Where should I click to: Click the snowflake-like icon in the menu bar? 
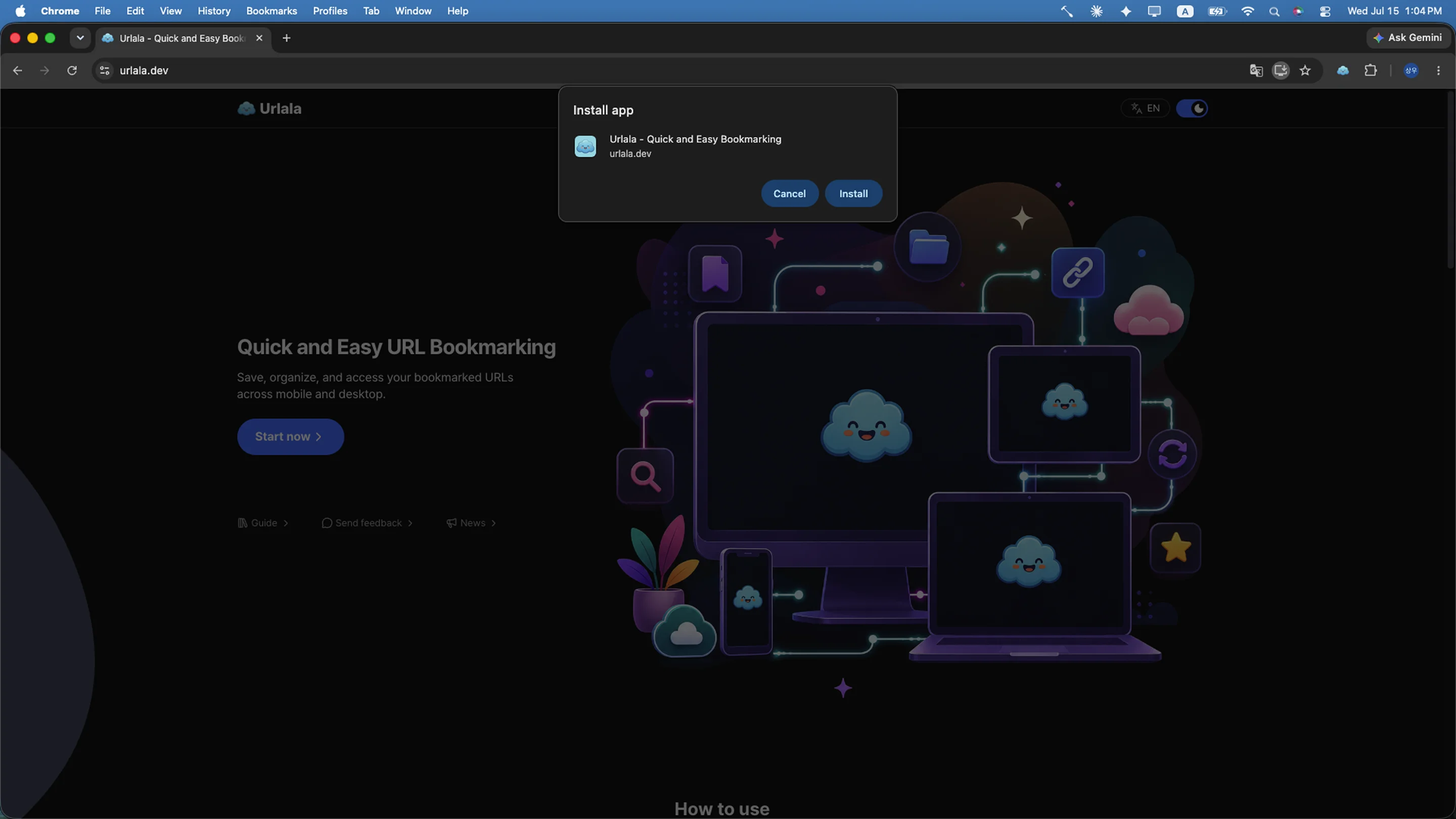(1097, 11)
